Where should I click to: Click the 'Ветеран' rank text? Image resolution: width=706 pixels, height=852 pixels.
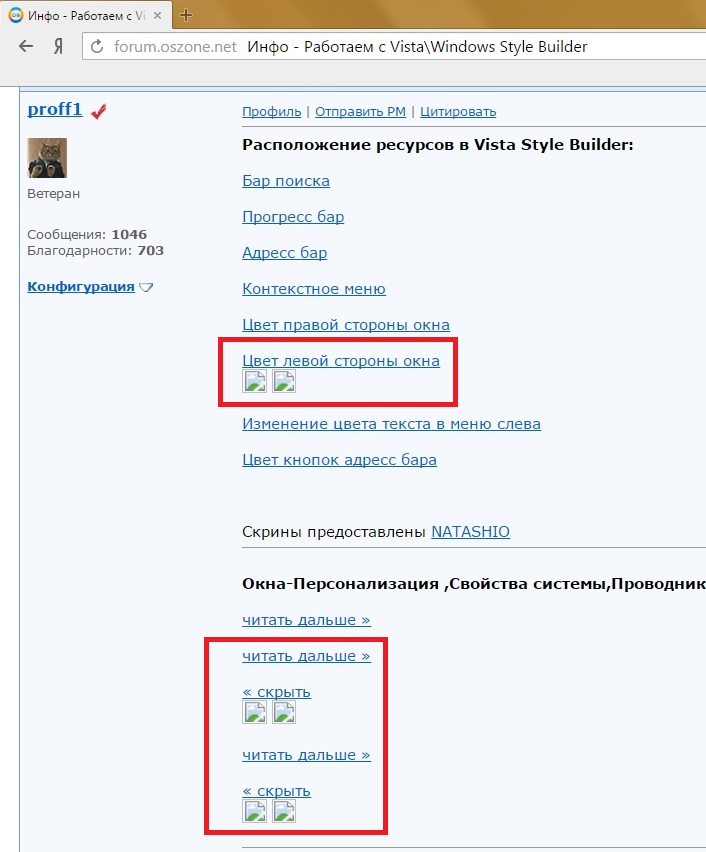coord(53,193)
